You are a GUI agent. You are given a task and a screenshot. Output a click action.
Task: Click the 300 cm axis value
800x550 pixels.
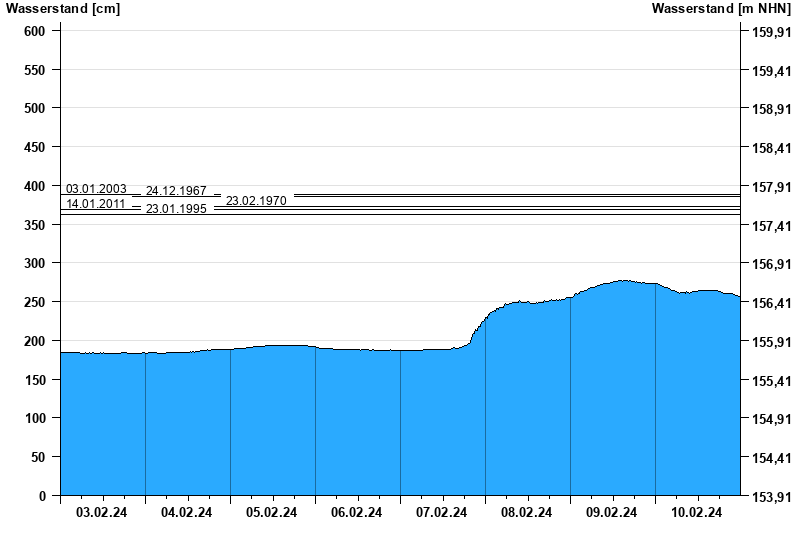pos(35,263)
